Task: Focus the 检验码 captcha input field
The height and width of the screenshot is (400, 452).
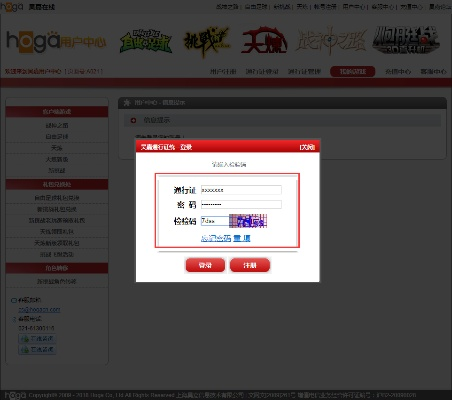Action: 215,221
